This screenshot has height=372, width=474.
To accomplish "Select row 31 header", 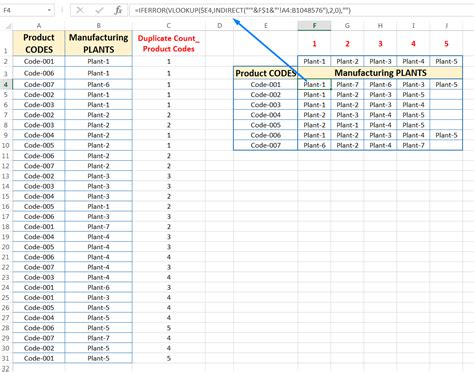I will (6, 358).
